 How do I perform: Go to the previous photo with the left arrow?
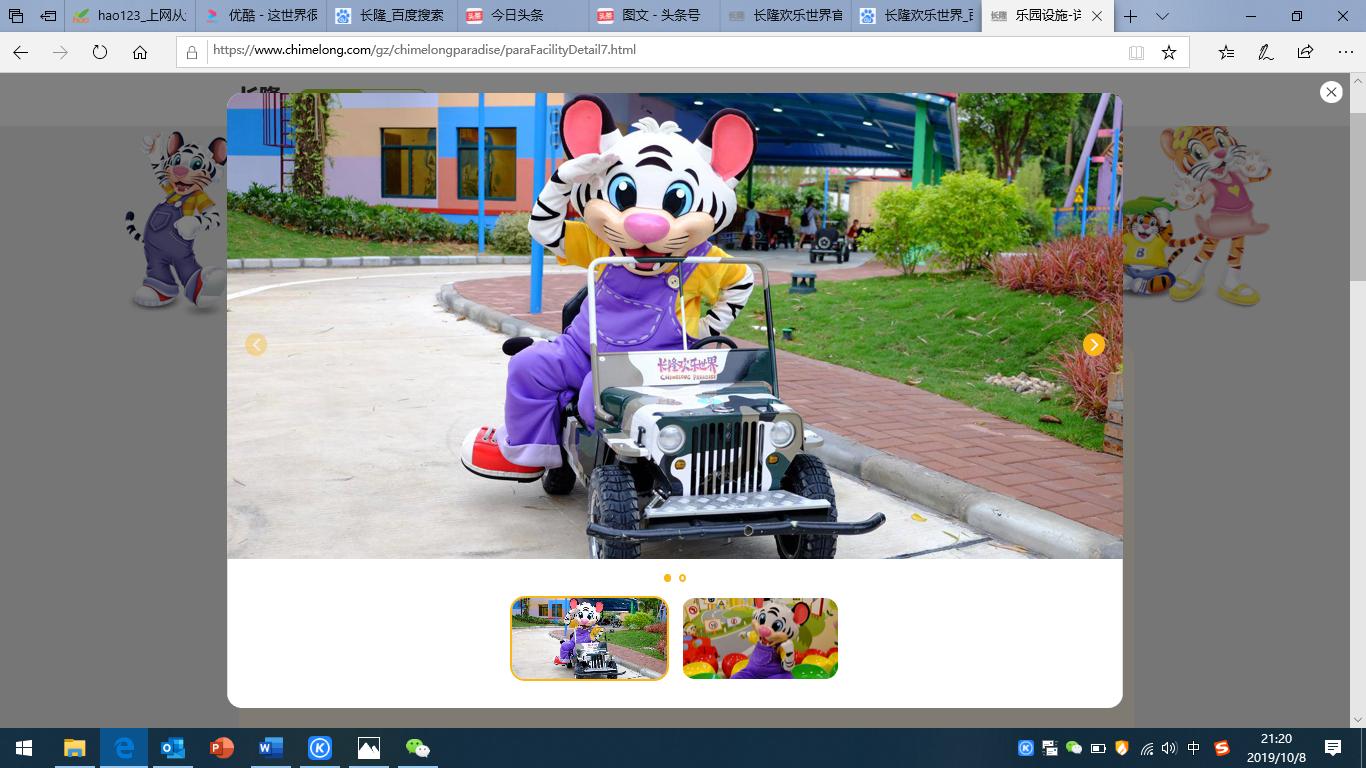[256, 345]
